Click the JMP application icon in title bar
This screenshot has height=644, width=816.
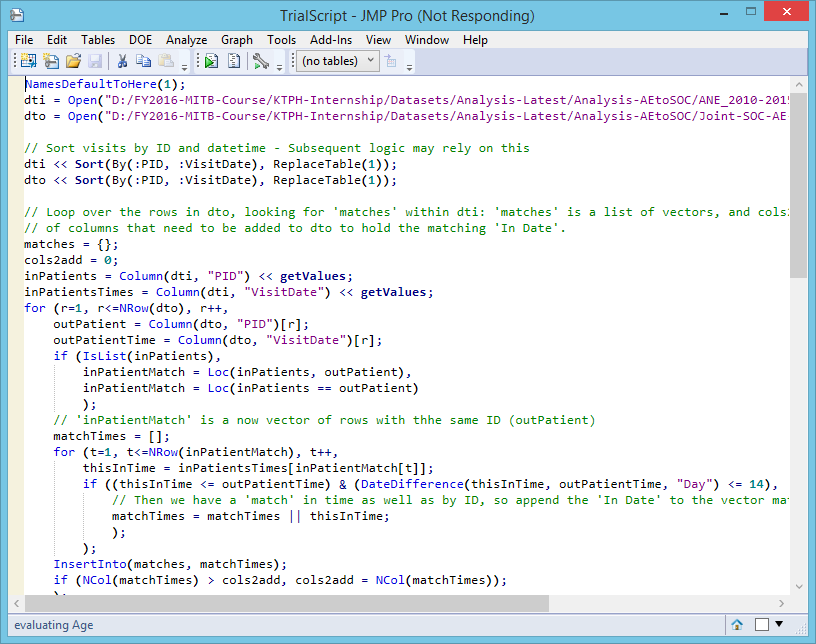[x=17, y=15]
